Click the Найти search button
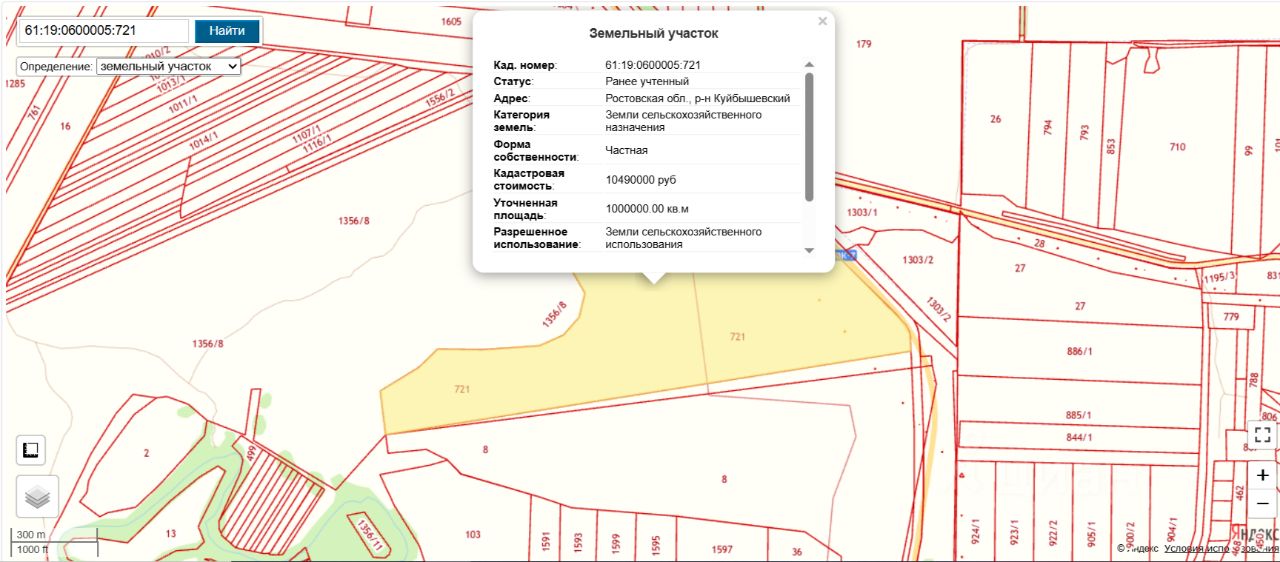The image size is (1280, 562). pos(227,30)
